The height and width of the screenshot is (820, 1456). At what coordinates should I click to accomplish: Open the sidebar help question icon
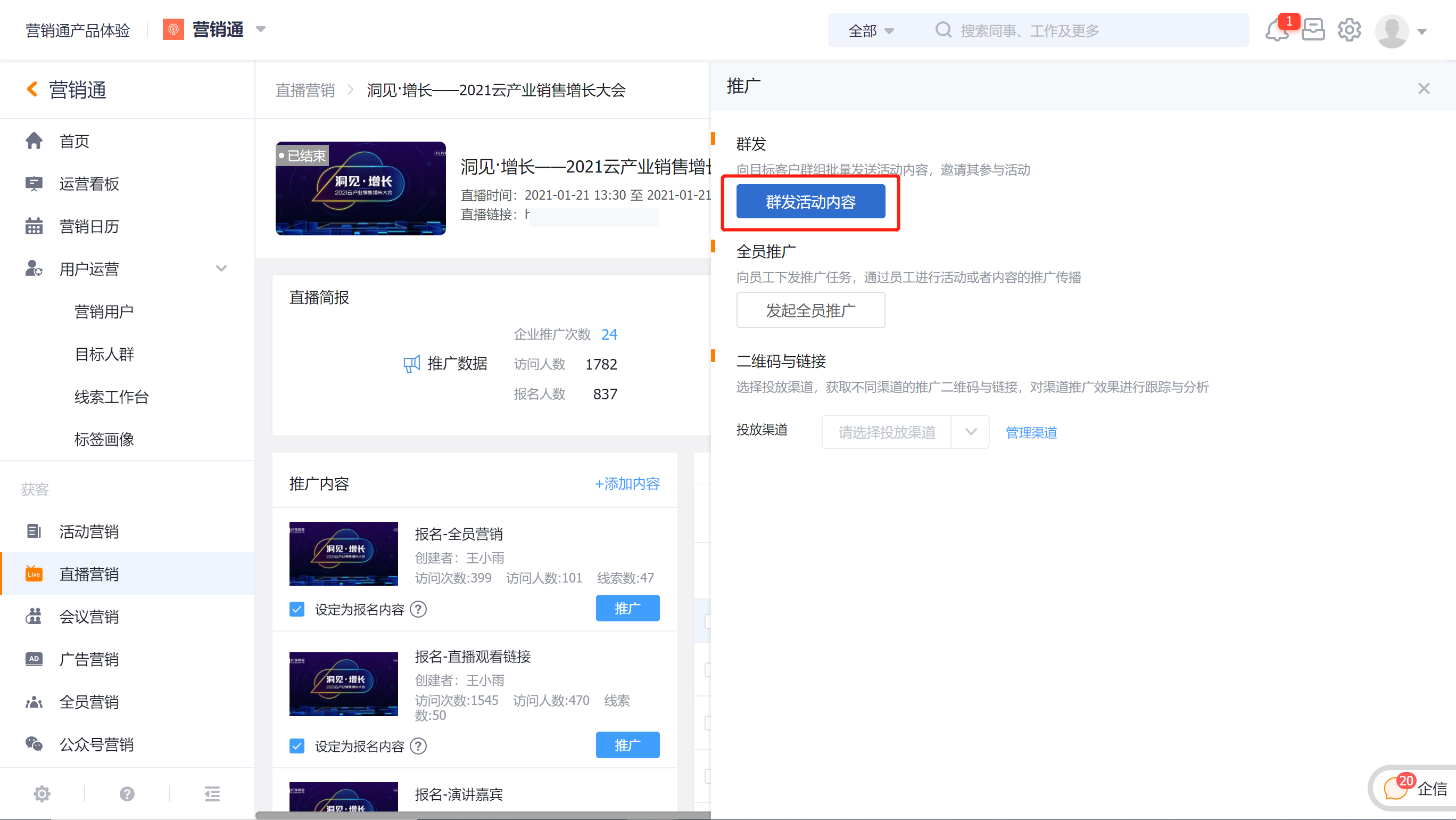127,794
